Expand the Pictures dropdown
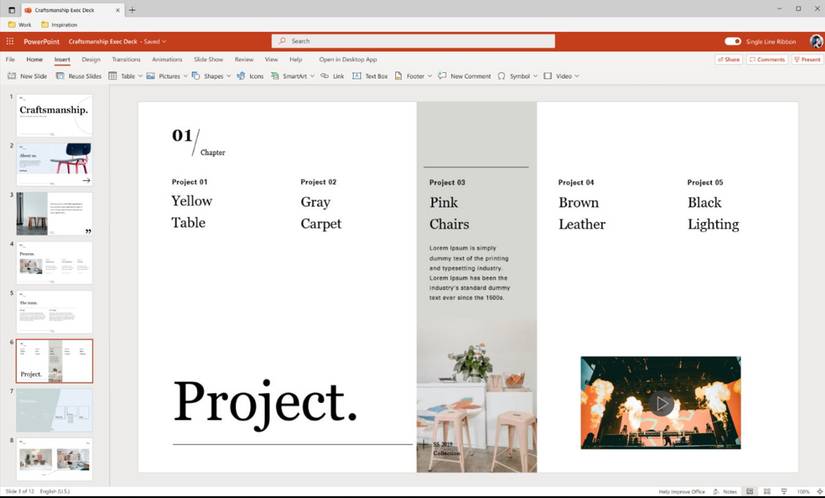 (185, 76)
